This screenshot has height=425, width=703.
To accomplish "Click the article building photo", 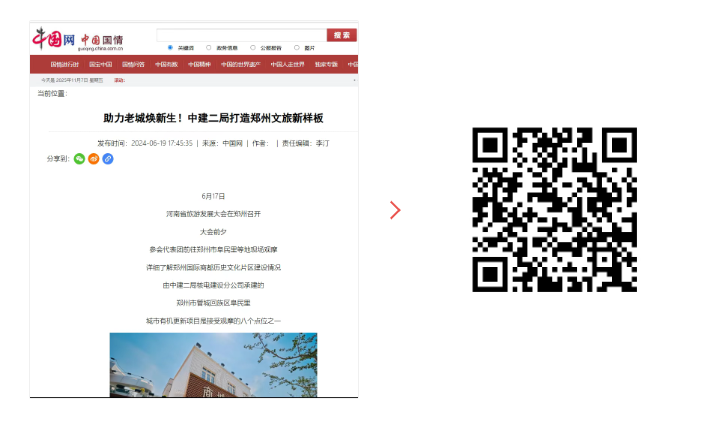I will [x=213, y=364].
